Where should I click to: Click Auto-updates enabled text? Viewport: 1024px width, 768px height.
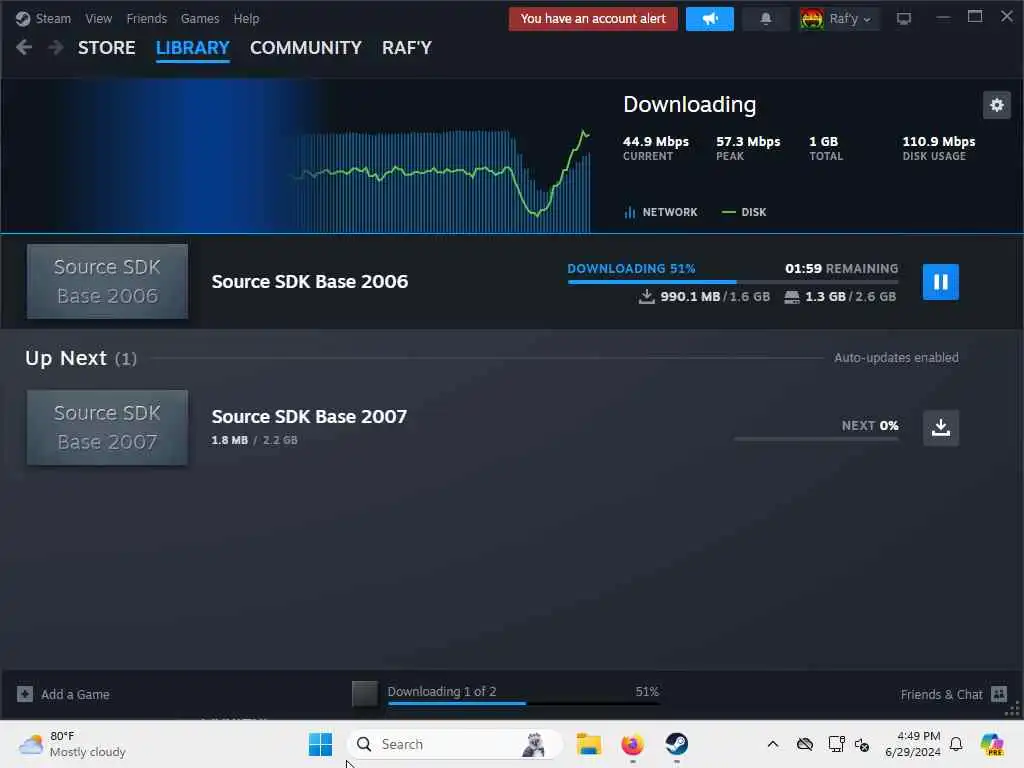(x=896, y=358)
